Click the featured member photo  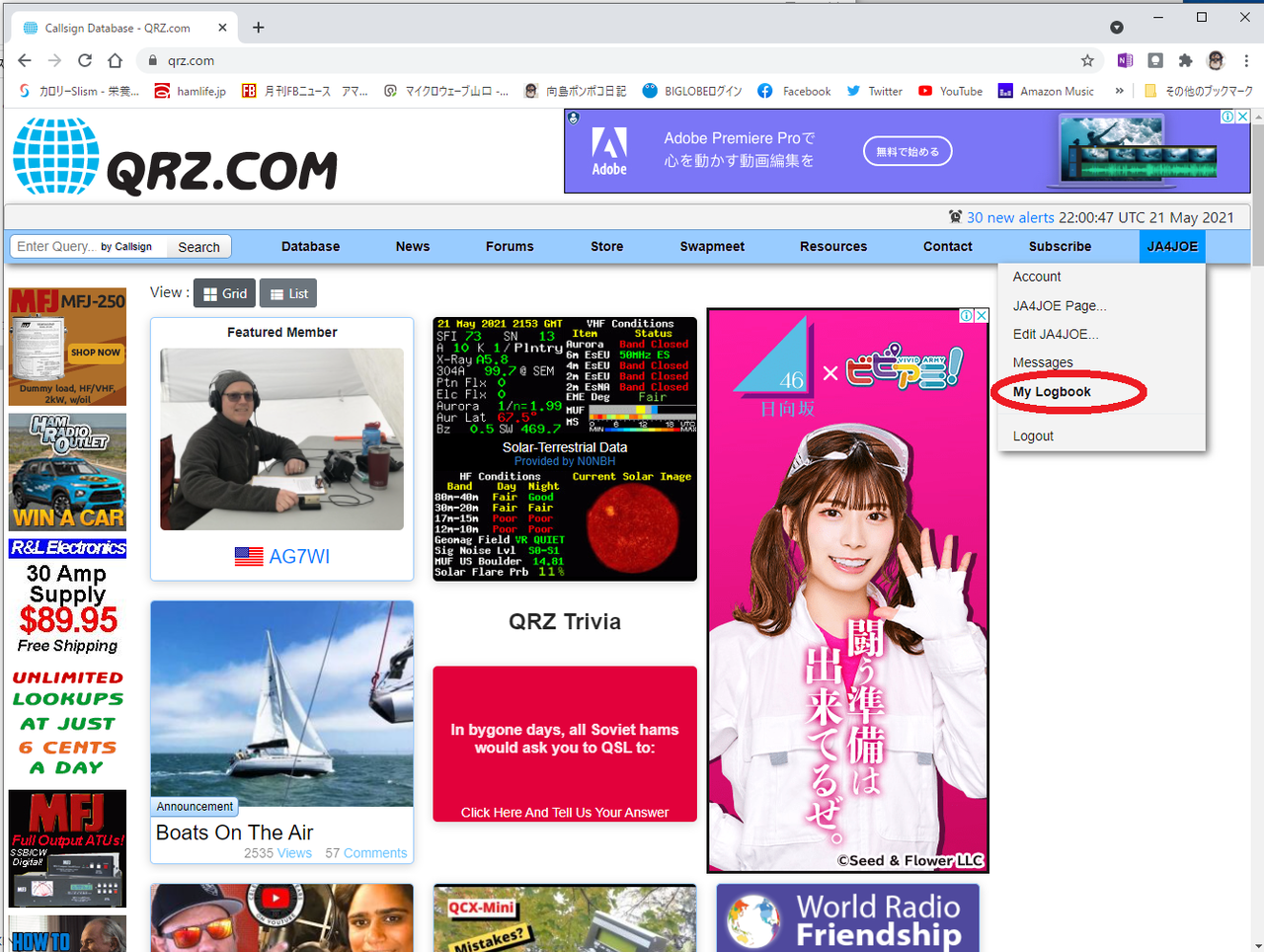[x=282, y=438]
